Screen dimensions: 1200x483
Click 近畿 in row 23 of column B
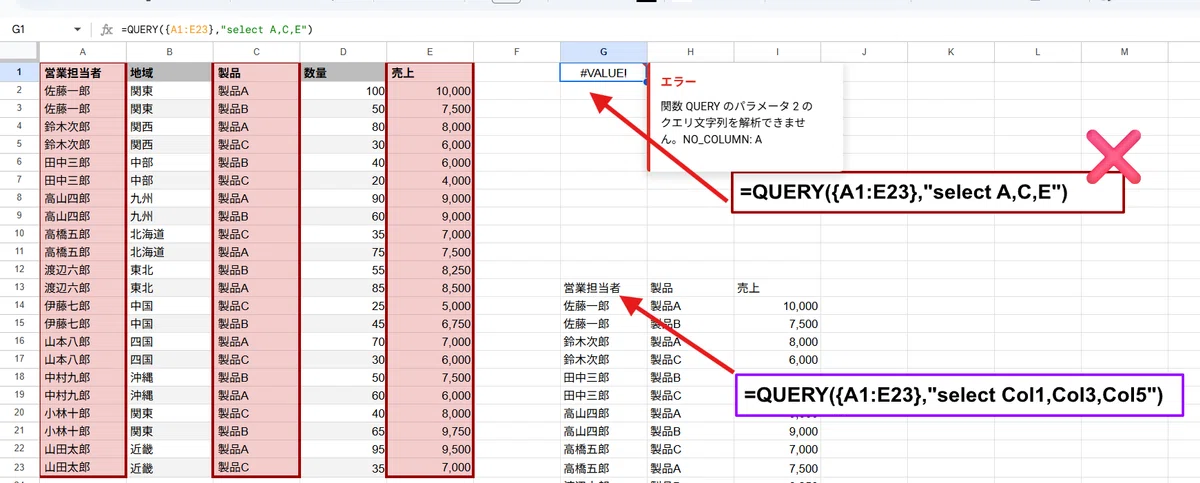coord(170,467)
